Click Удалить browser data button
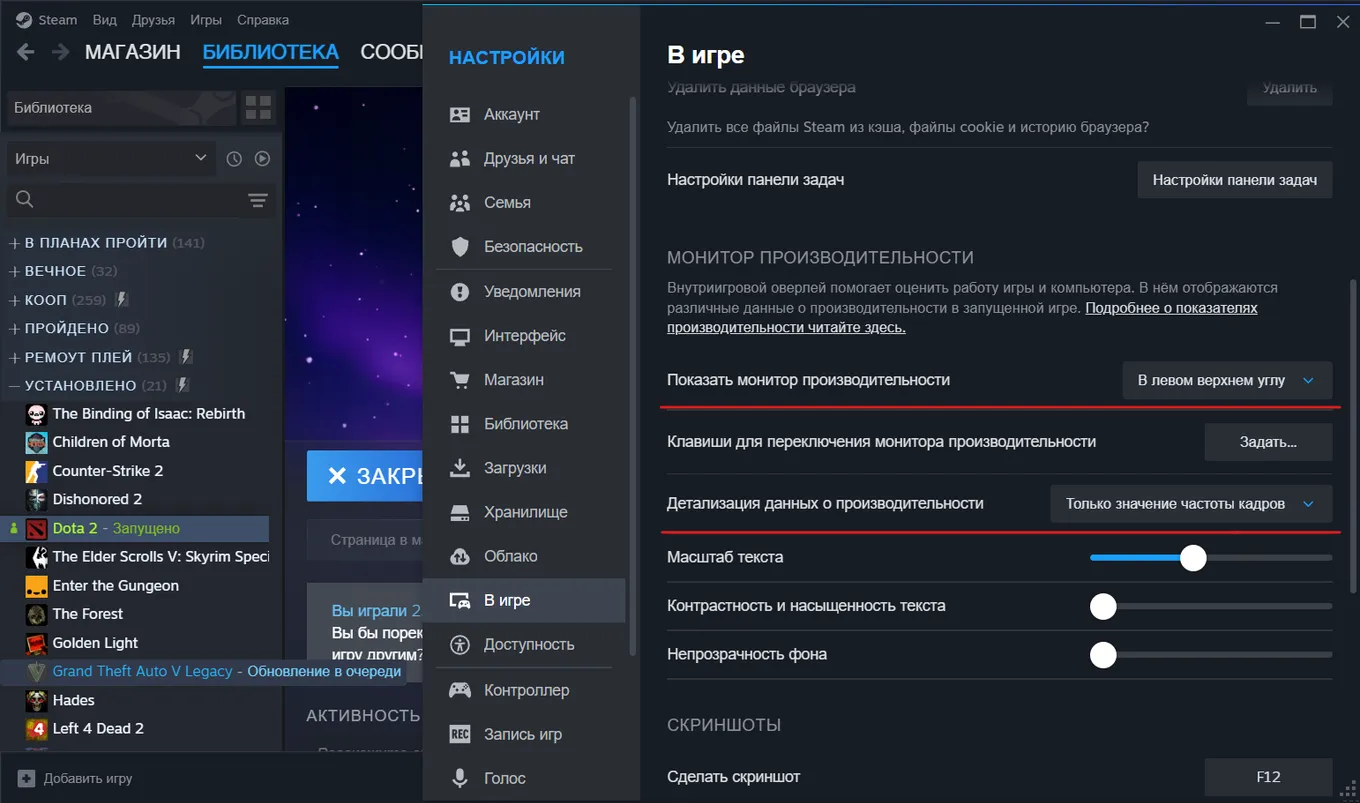1360x803 pixels. [x=1289, y=88]
